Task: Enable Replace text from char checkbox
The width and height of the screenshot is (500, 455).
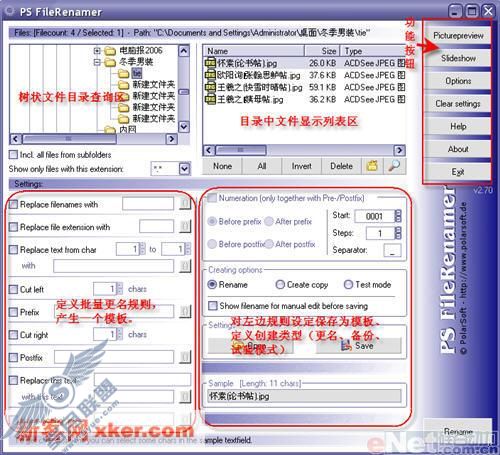Action: pyautogui.click(x=13, y=250)
